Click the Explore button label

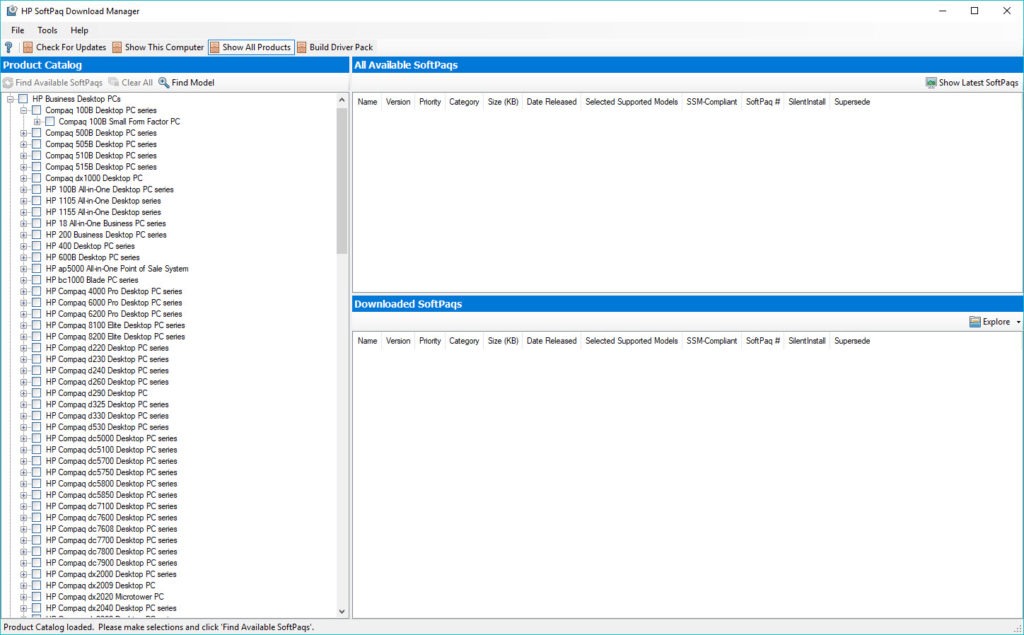(996, 321)
